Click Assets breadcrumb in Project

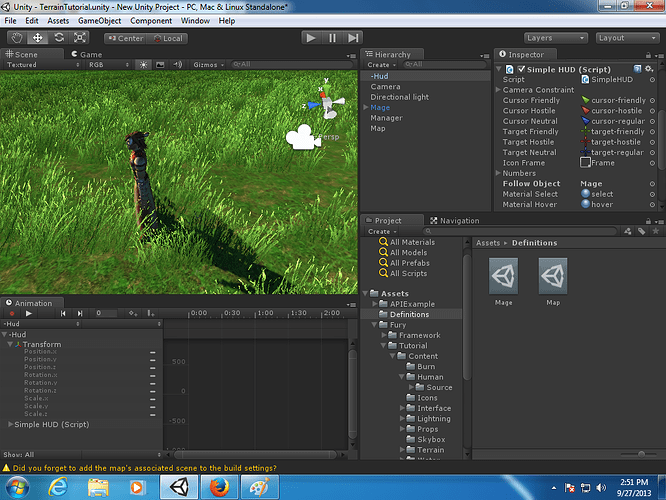(488, 243)
